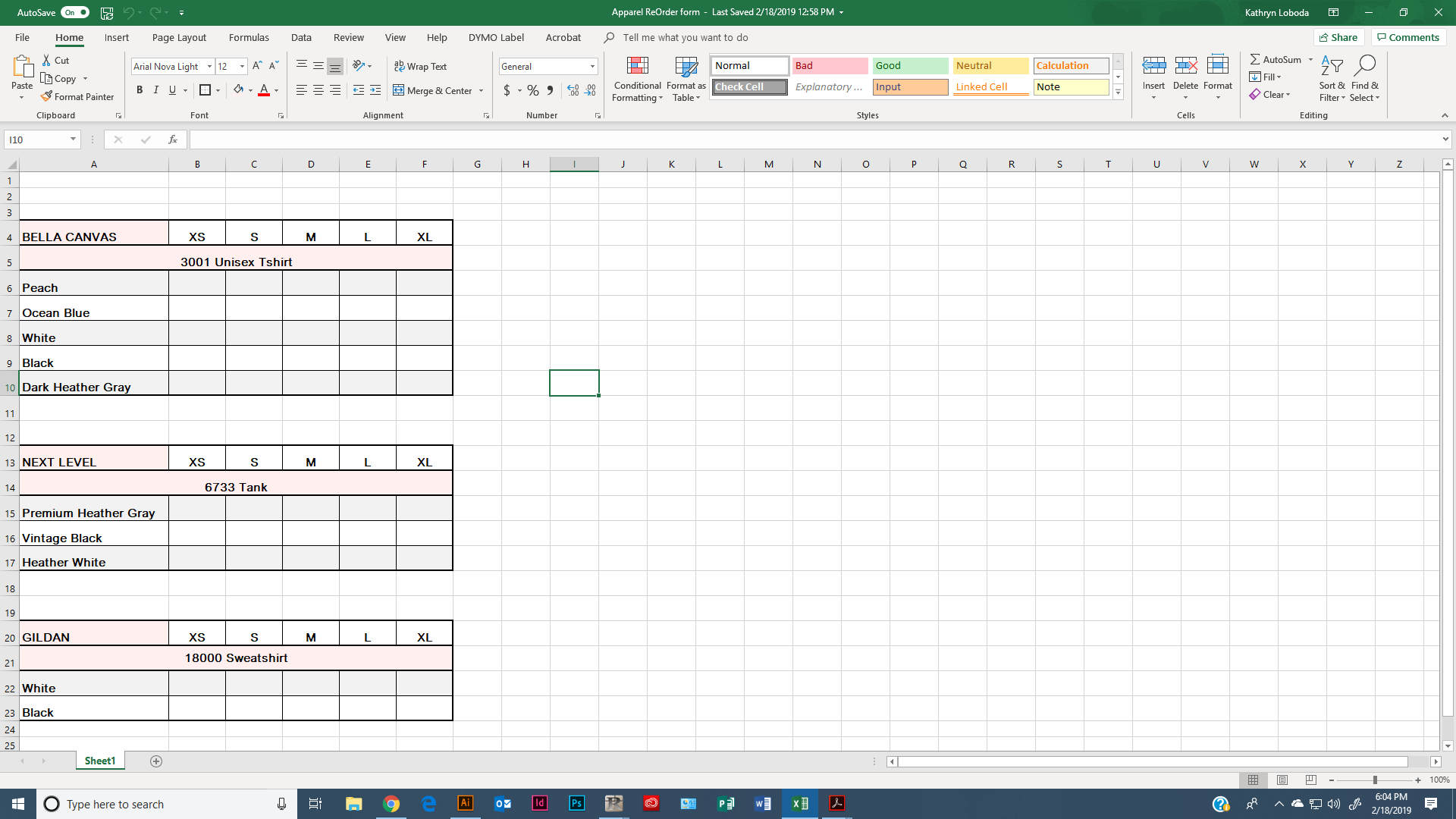Click the Percent Style icon
The width and height of the screenshot is (1456, 819).
(x=533, y=90)
